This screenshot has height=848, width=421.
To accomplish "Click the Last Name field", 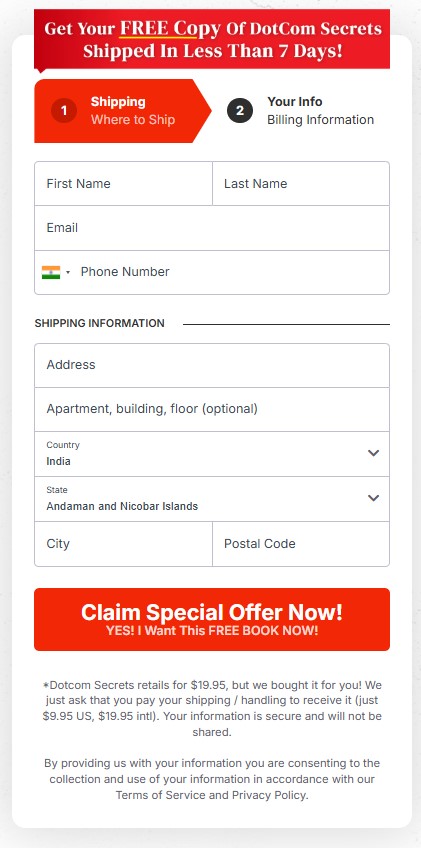I will [301, 184].
